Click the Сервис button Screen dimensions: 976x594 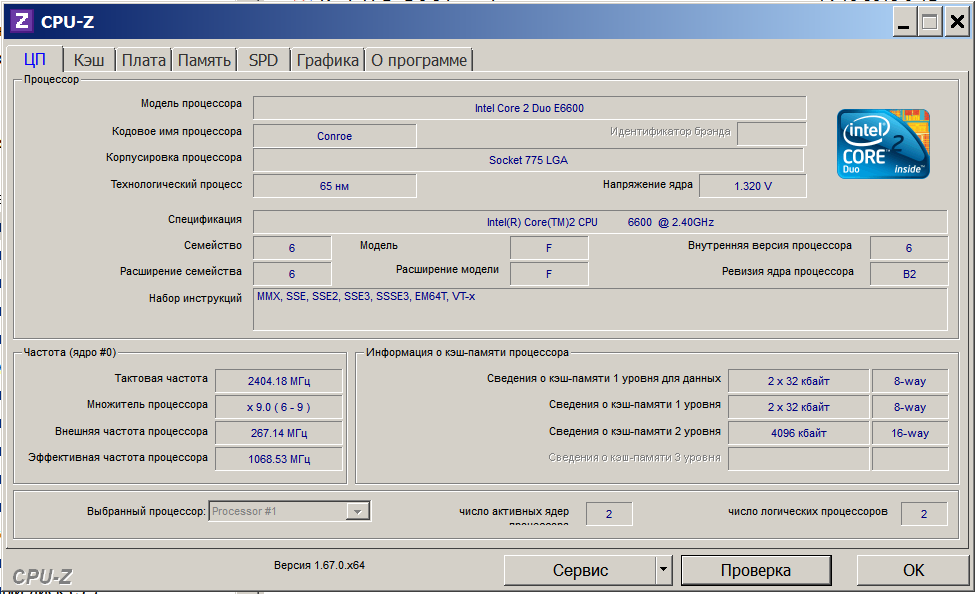[x=580, y=570]
